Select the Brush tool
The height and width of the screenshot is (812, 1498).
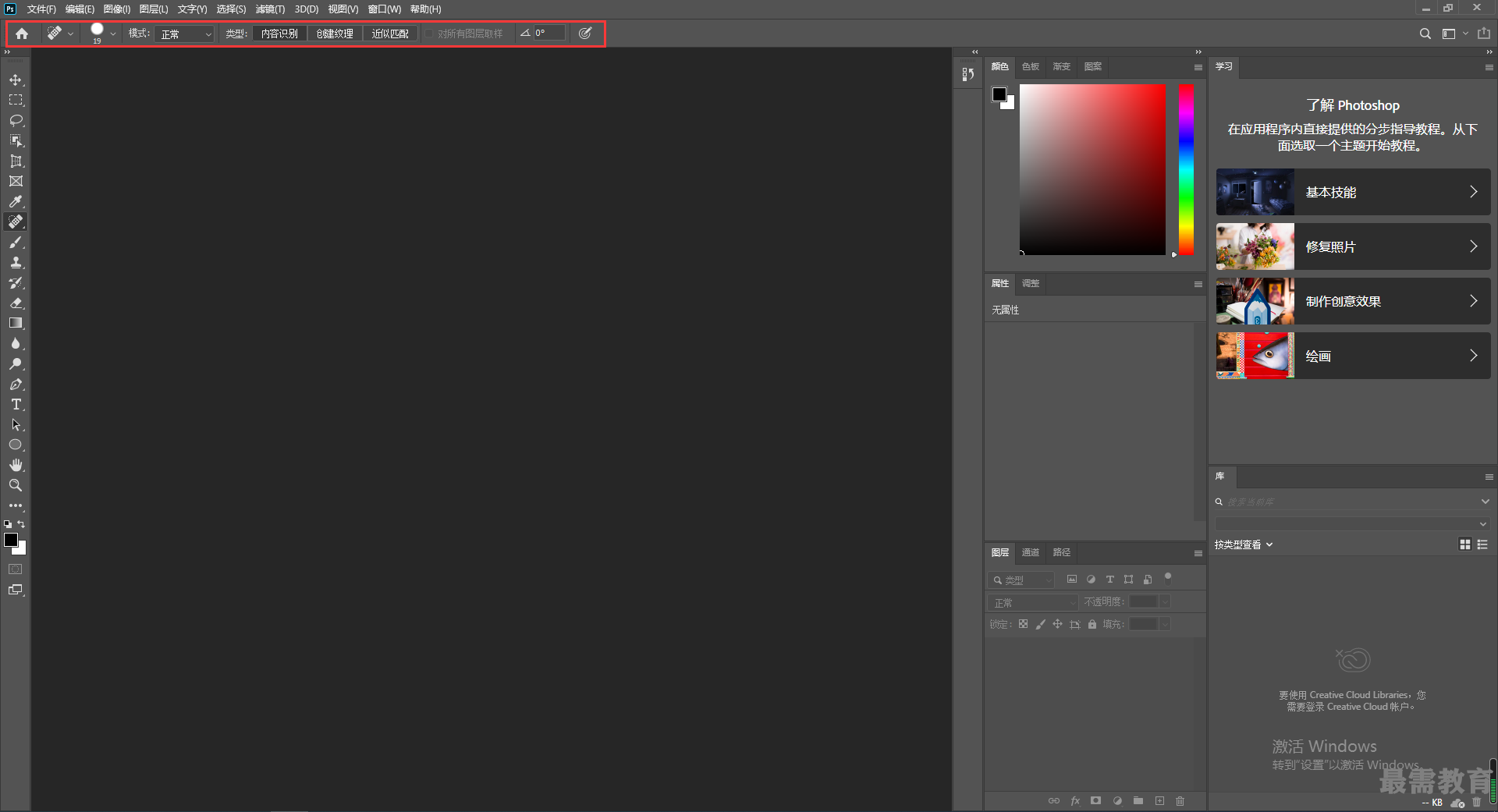(x=16, y=243)
